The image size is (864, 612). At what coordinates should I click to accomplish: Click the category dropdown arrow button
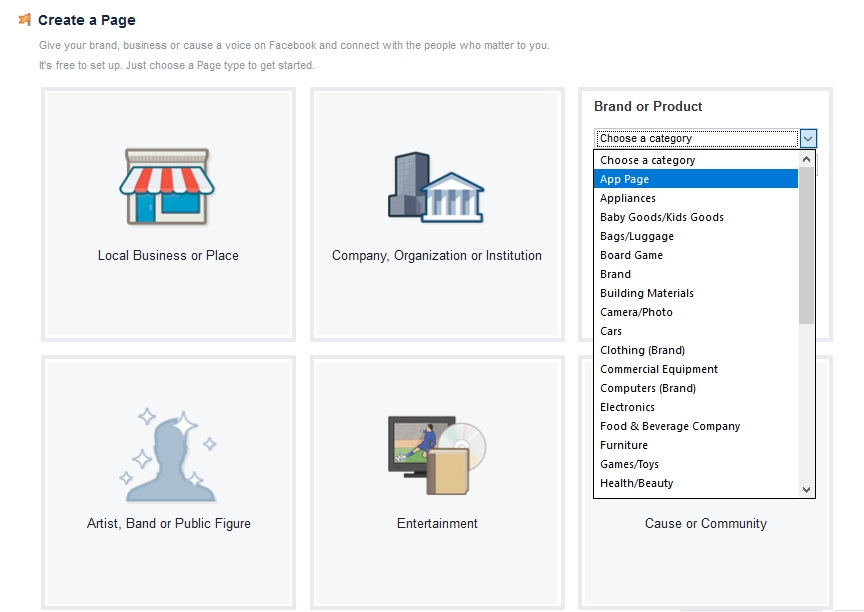click(808, 138)
